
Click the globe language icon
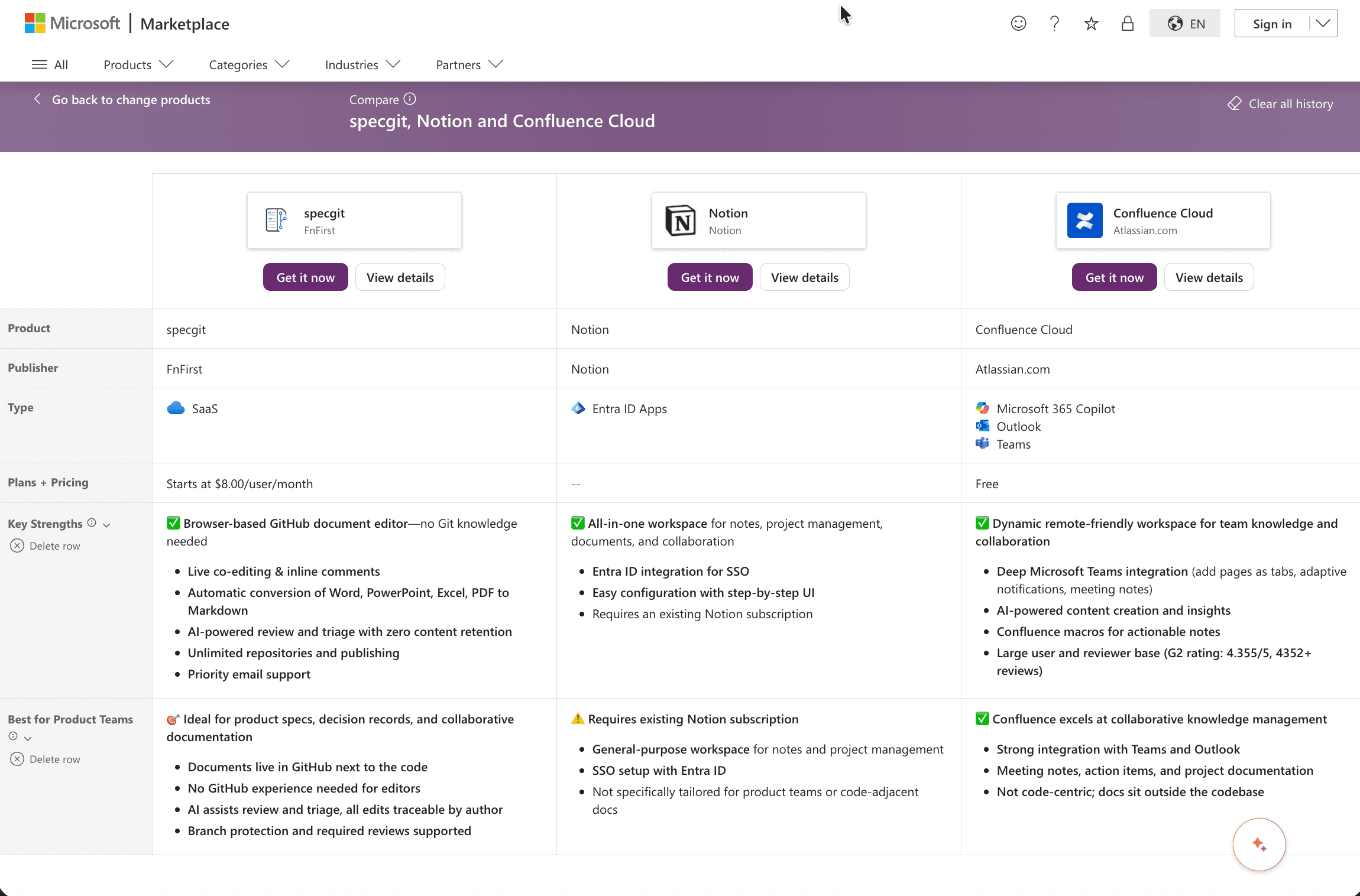click(1175, 24)
